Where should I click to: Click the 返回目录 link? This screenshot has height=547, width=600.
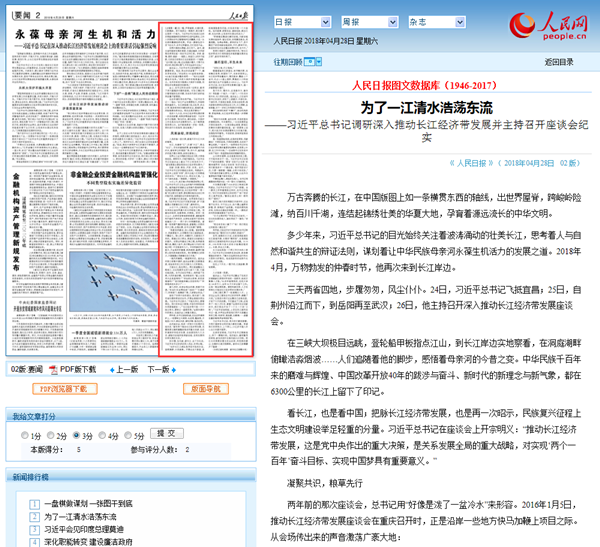point(559,62)
